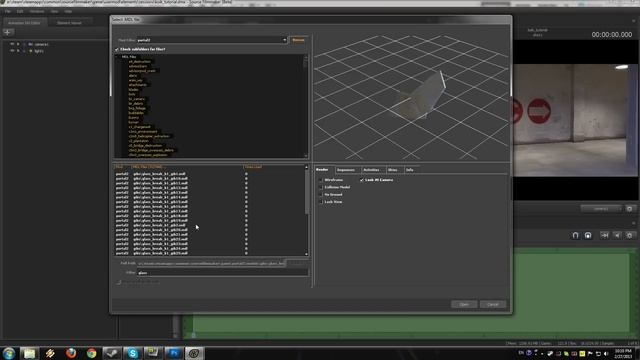Click model list scroll-up arrow
Screen dimensions: 640x360
(x=307, y=167)
